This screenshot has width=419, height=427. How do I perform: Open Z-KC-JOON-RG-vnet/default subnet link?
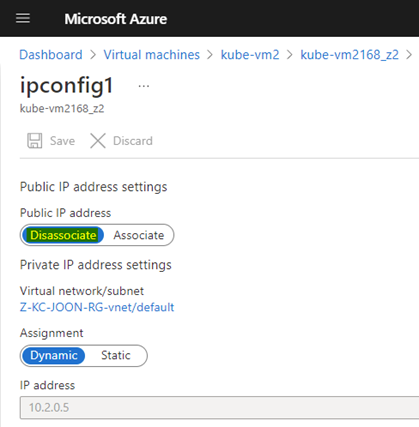[x=97, y=307]
